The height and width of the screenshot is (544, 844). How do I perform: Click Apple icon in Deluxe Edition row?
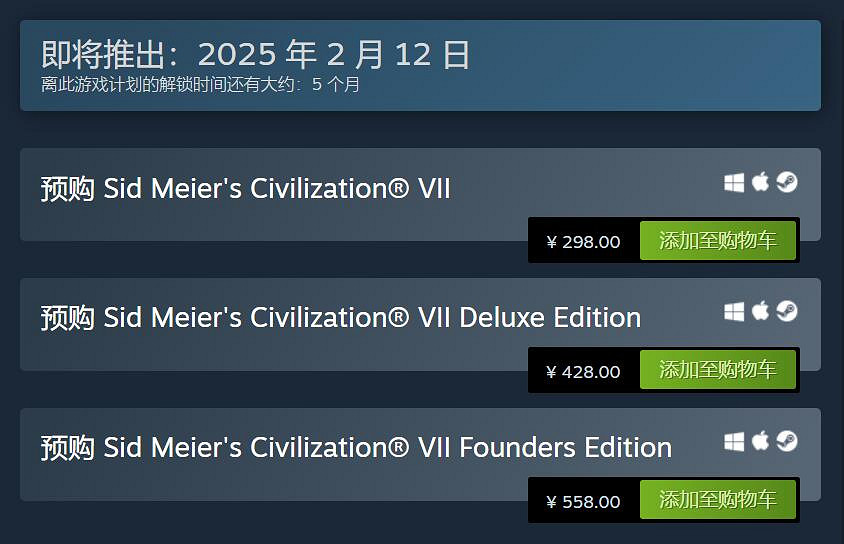761,312
